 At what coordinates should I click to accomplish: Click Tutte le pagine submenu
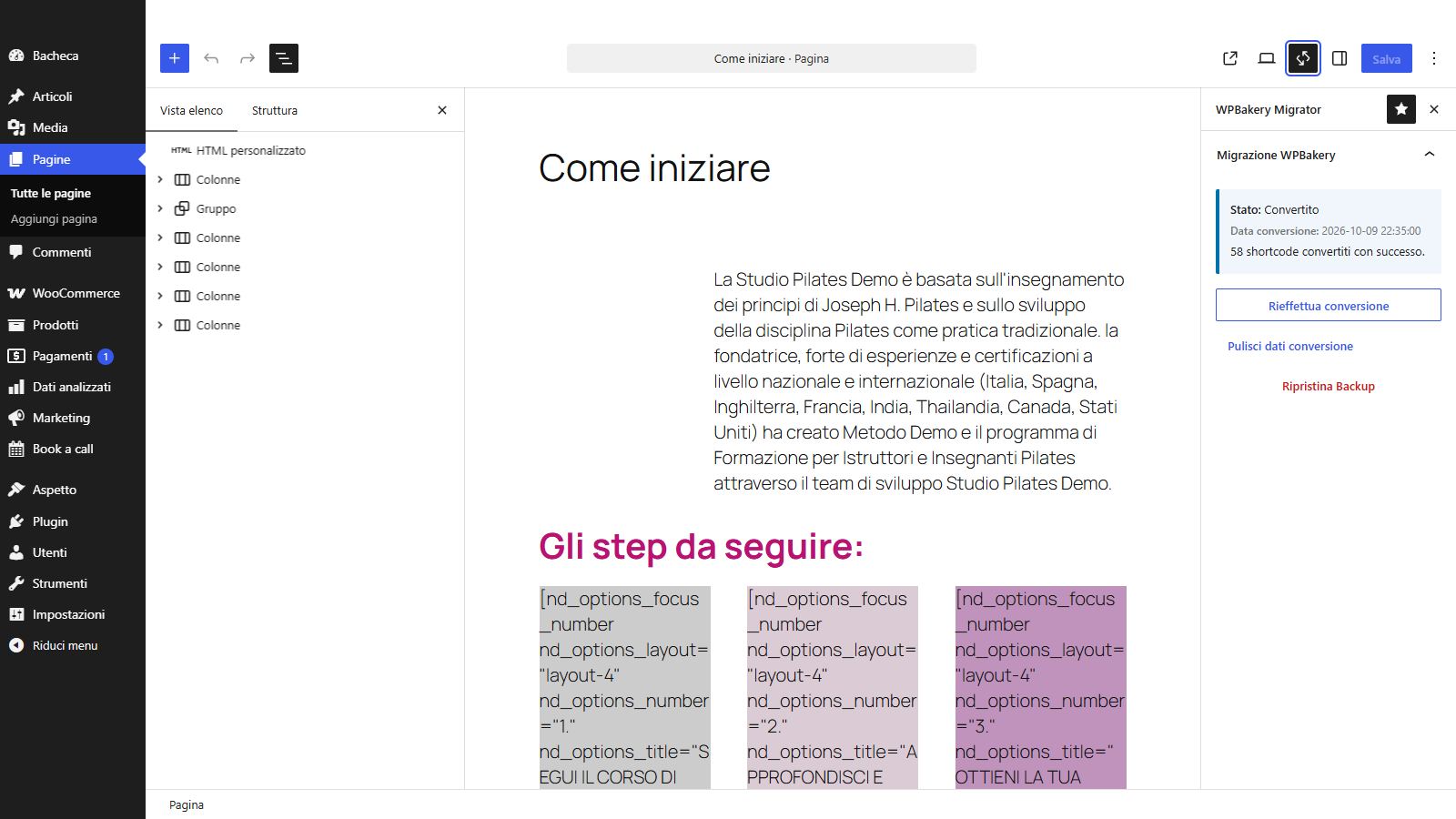tap(51, 193)
